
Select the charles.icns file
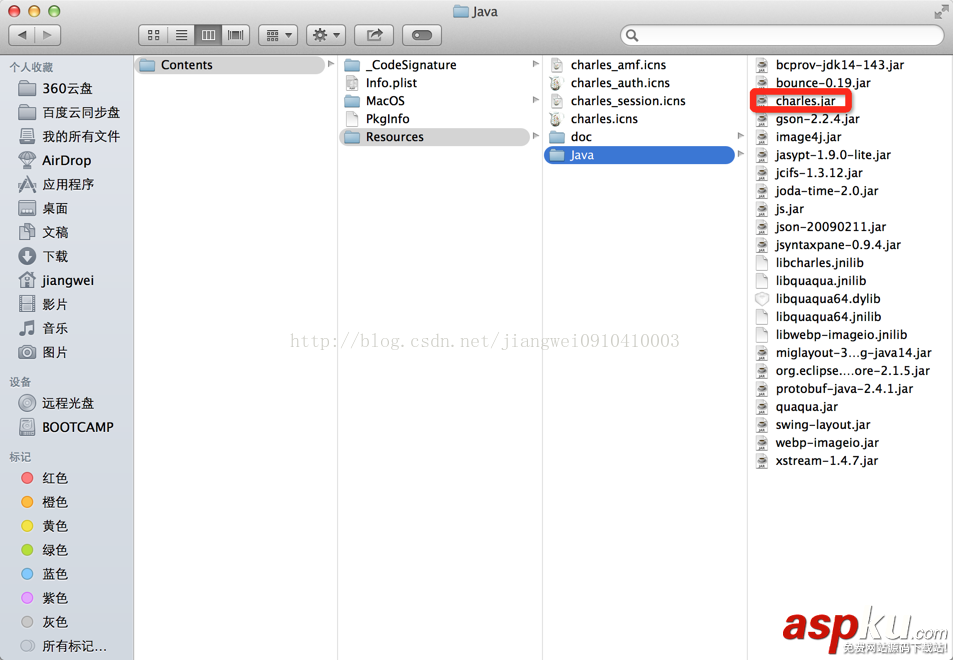point(639,119)
